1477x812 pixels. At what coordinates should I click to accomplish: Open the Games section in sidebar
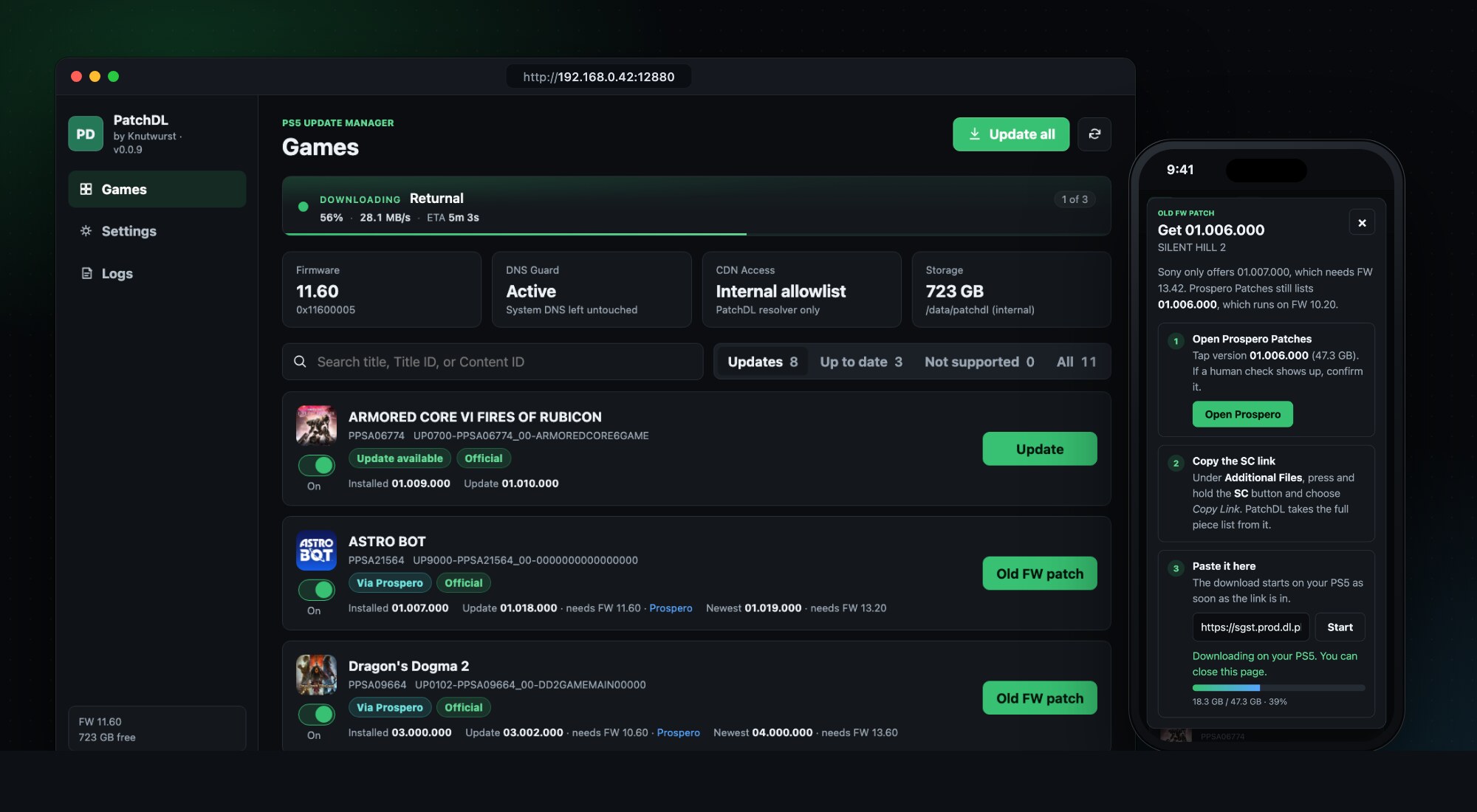(157, 189)
